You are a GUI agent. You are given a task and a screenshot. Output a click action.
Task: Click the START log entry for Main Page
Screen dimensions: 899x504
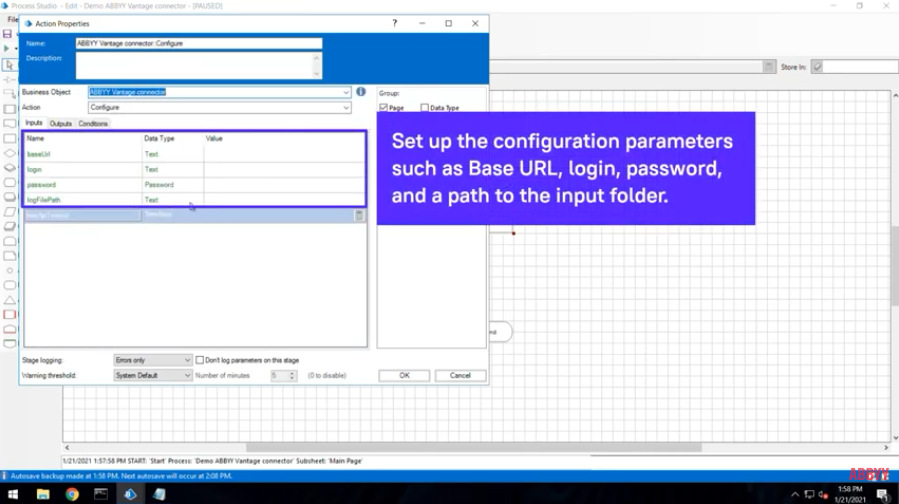tap(213, 461)
